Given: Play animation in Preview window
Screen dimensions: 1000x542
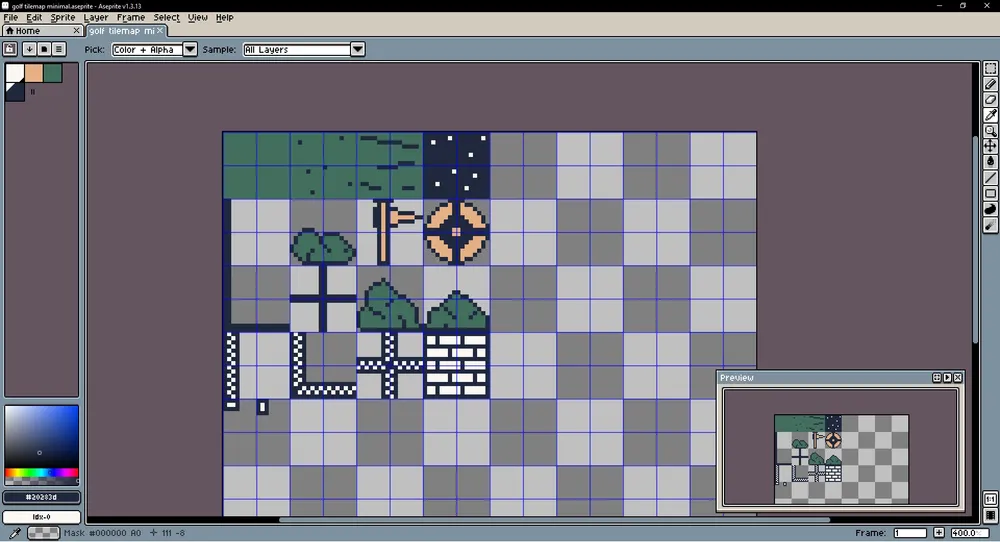Looking at the screenshot, I should (x=947, y=378).
